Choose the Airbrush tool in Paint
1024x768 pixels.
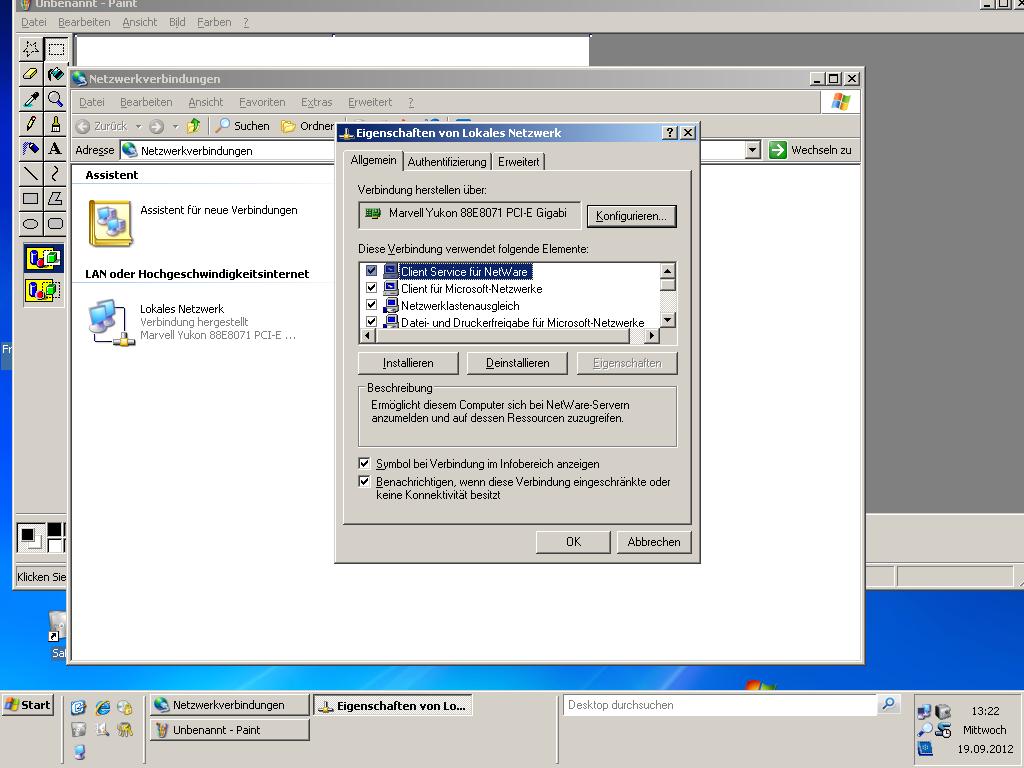(x=30, y=148)
